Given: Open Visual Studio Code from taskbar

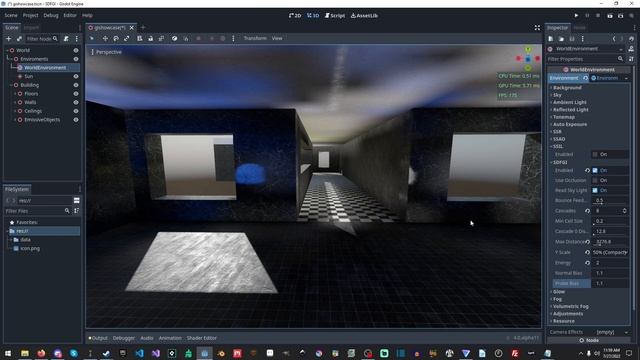Looking at the screenshot, I should 139,353.
